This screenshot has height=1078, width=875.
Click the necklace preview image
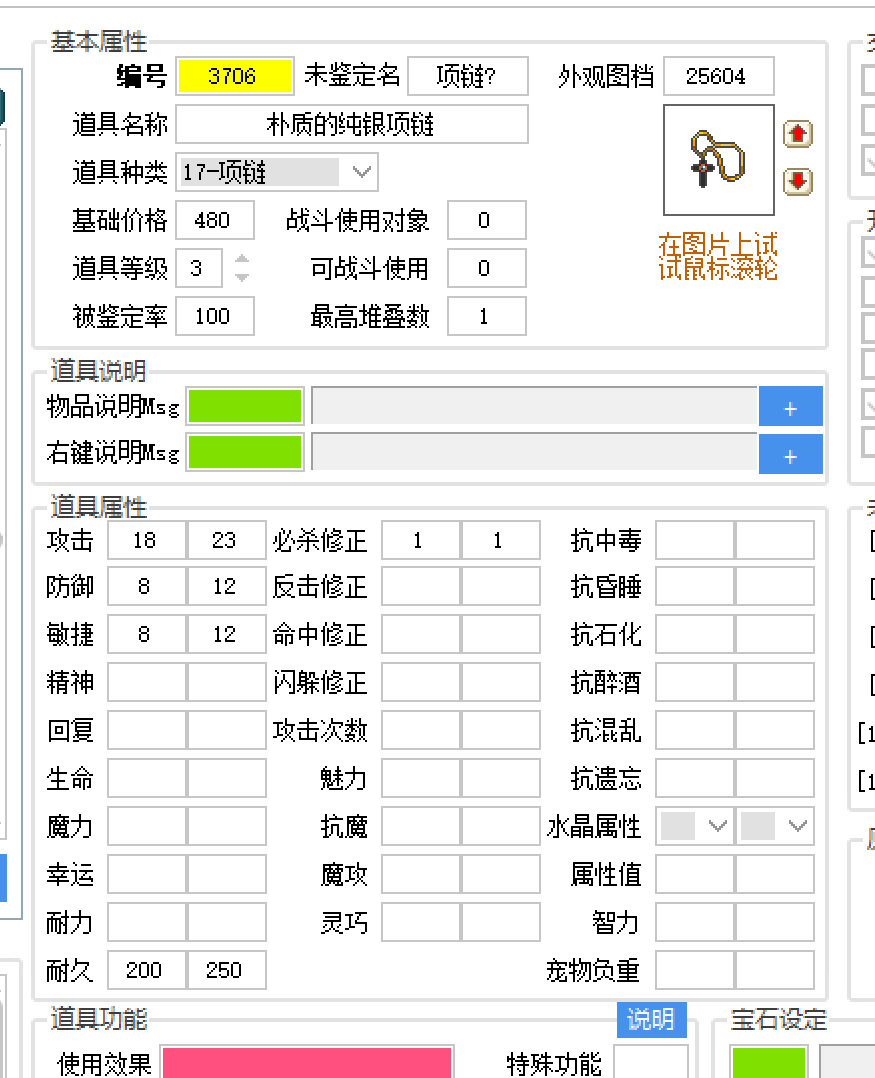coord(718,159)
